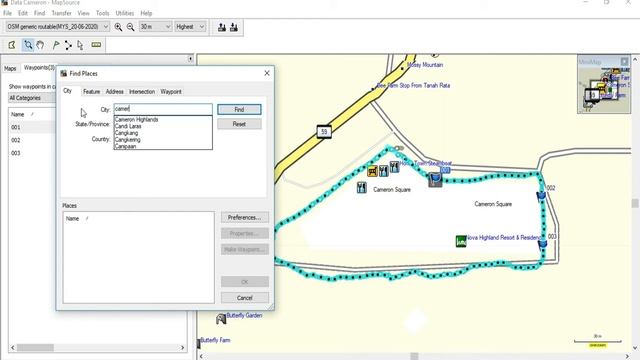Click waypoint 001 marker near Steamboat

435,179
